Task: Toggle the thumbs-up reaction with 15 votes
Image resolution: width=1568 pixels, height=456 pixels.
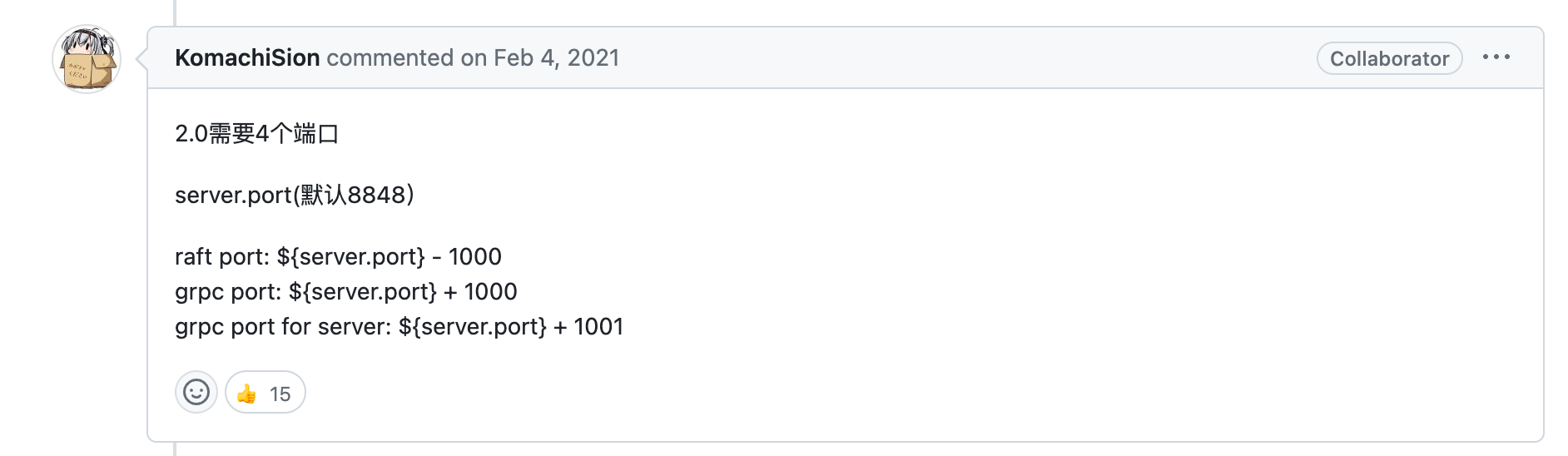Action: [x=265, y=393]
